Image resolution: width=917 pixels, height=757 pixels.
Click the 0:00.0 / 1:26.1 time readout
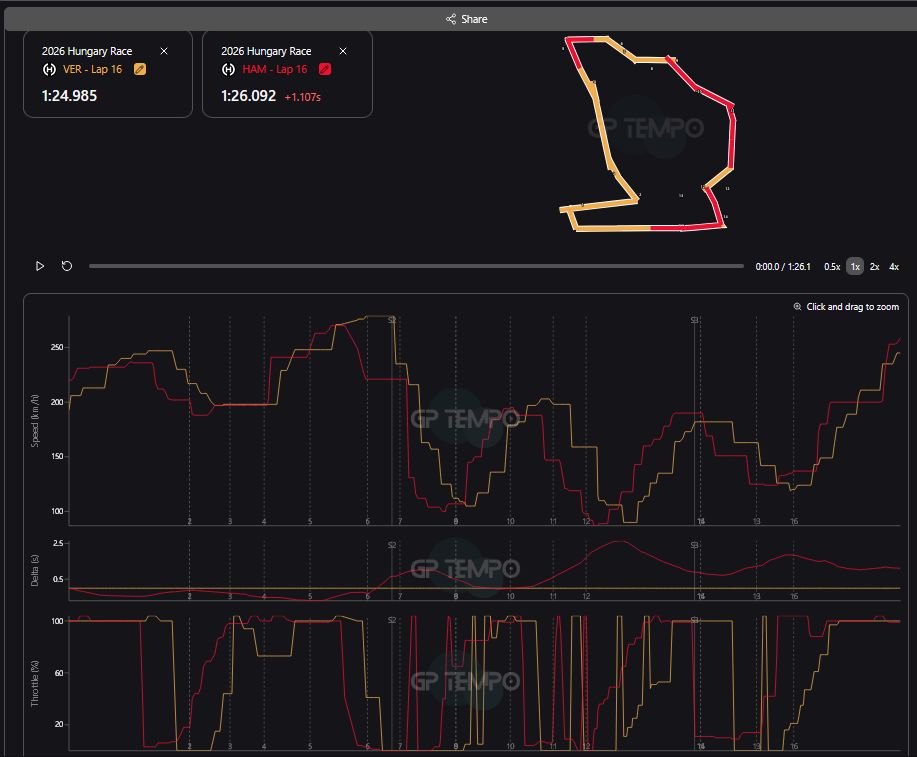pos(783,267)
